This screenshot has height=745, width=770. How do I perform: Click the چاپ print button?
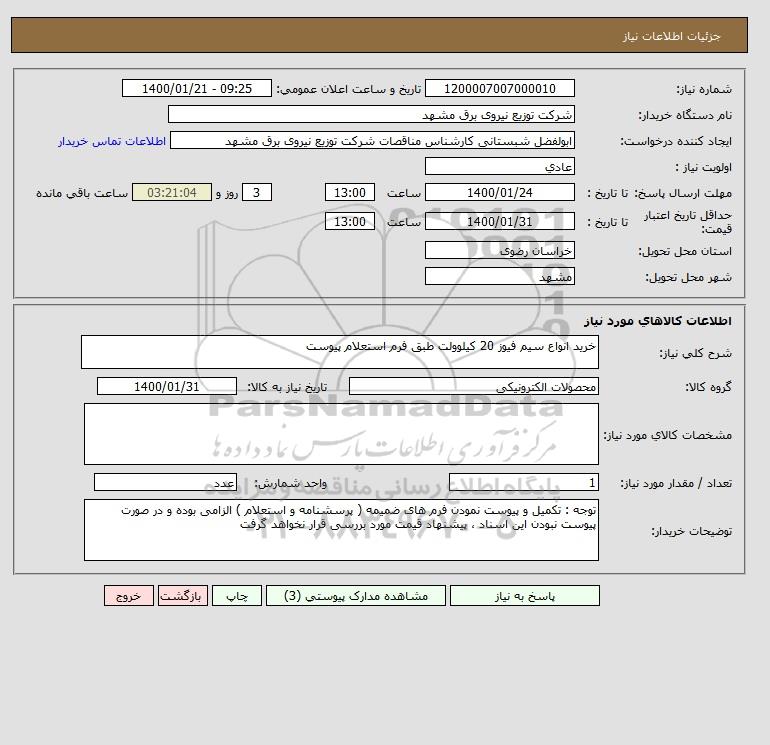coord(237,595)
